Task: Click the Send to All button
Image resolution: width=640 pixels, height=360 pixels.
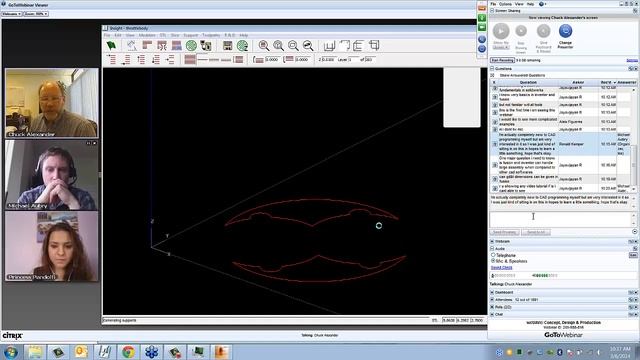Action: pyautogui.click(x=536, y=232)
